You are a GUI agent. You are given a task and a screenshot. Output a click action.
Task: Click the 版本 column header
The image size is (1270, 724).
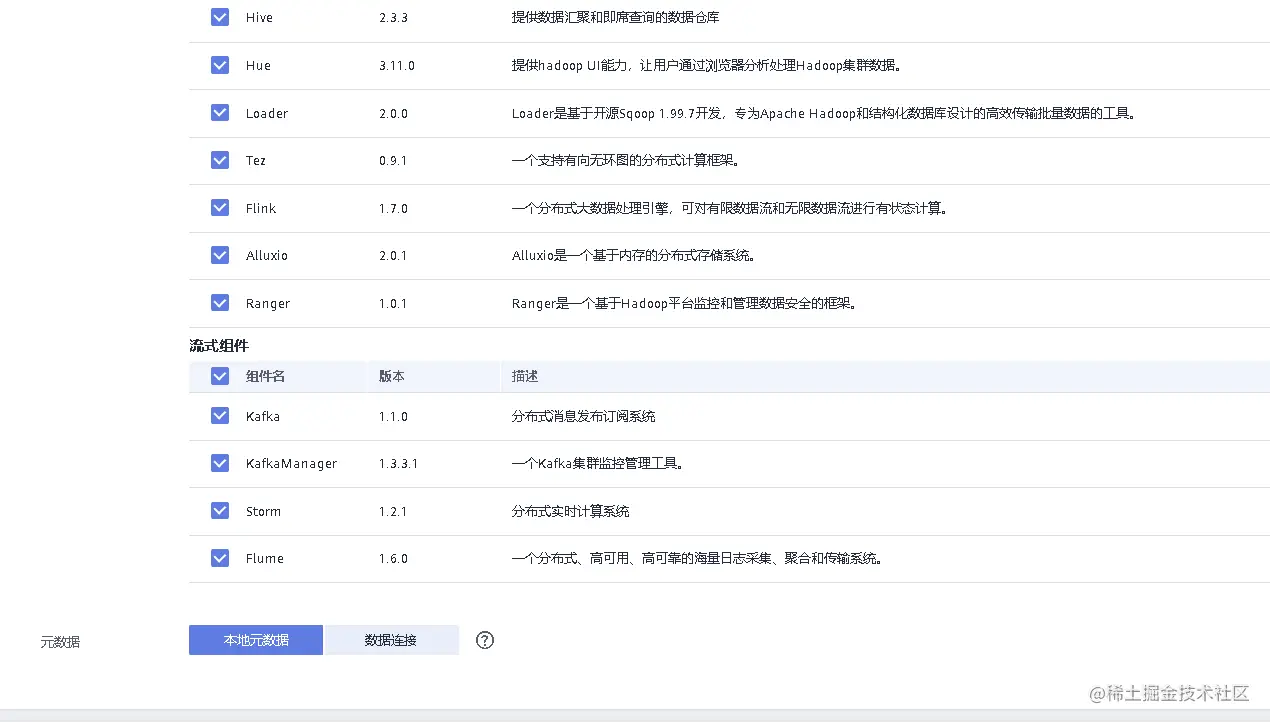pos(392,376)
